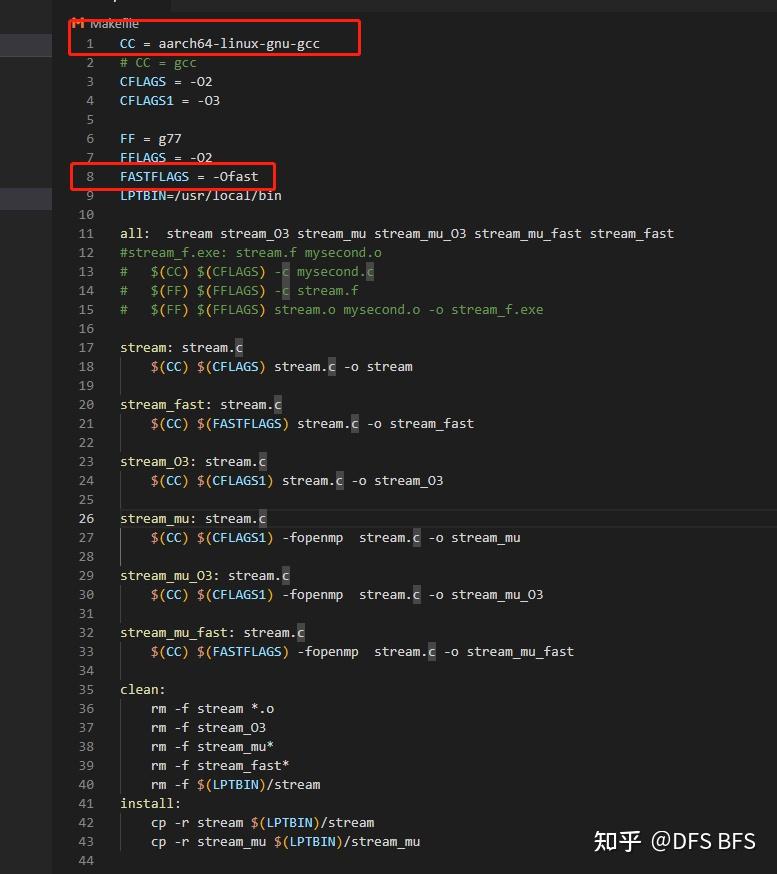Screen dimensions: 777x874
Task: Click the Makefile breadcrumb icon
Action: [x=78, y=24]
